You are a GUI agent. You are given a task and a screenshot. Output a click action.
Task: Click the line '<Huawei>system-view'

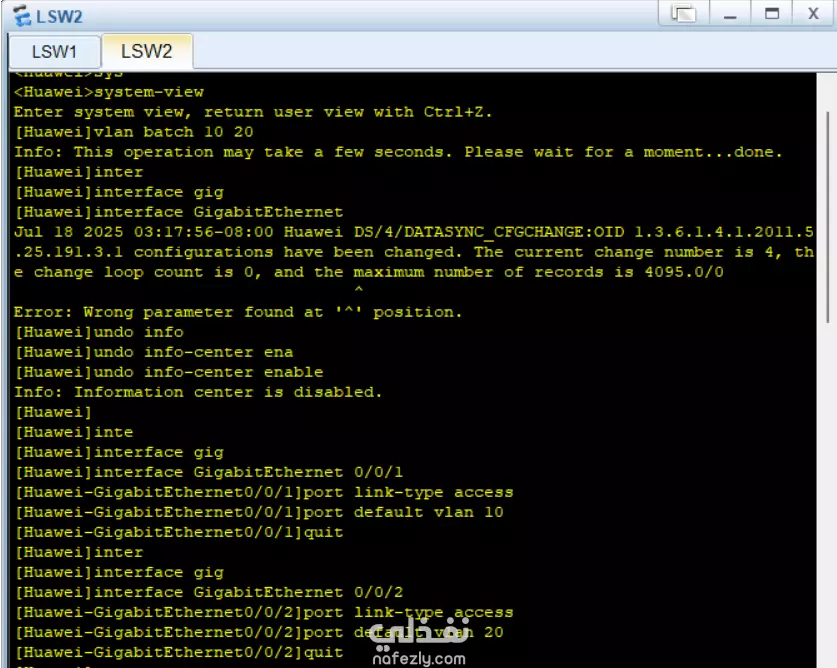pos(109,92)
